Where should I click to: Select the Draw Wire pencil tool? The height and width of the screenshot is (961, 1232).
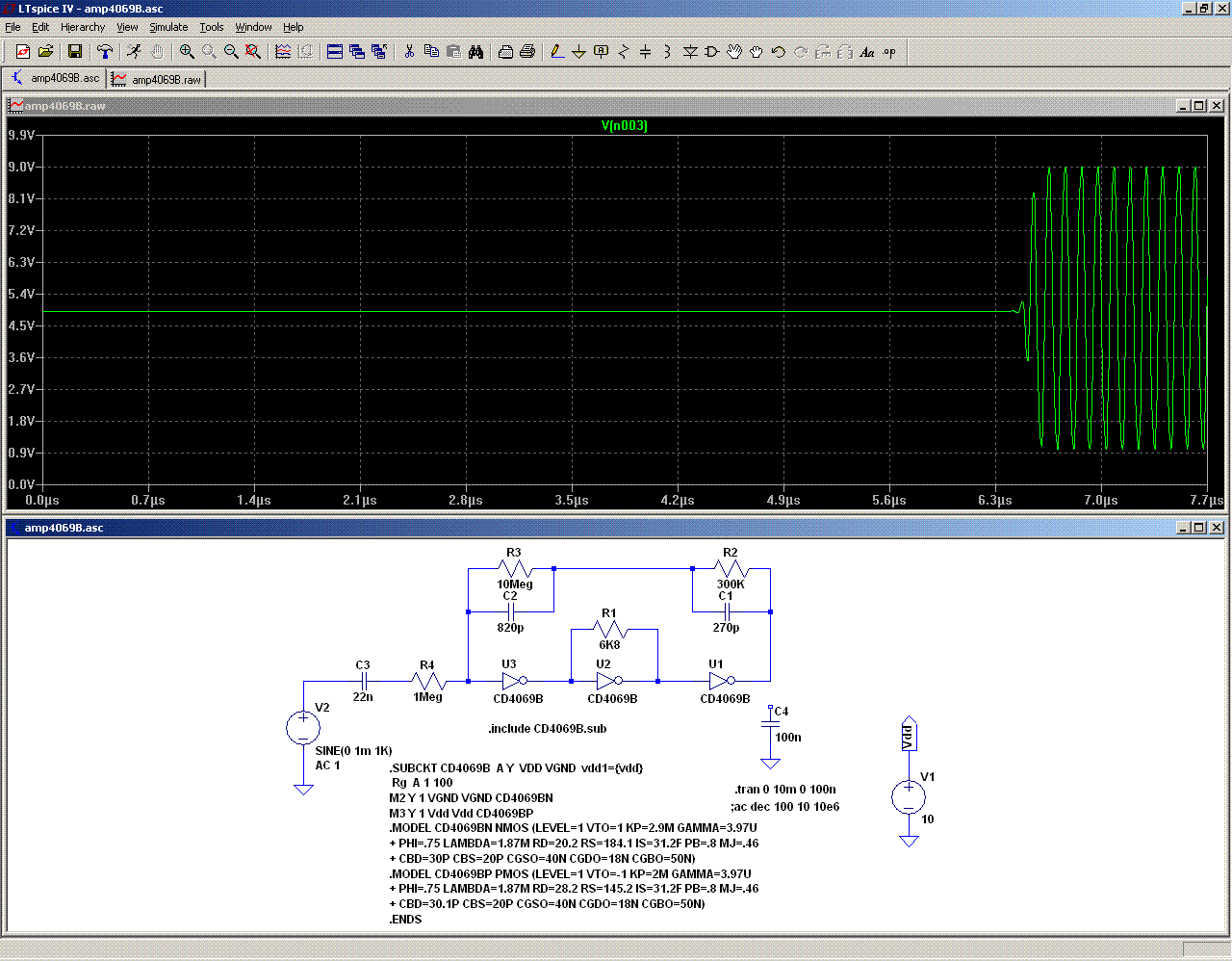pos(556,52)
